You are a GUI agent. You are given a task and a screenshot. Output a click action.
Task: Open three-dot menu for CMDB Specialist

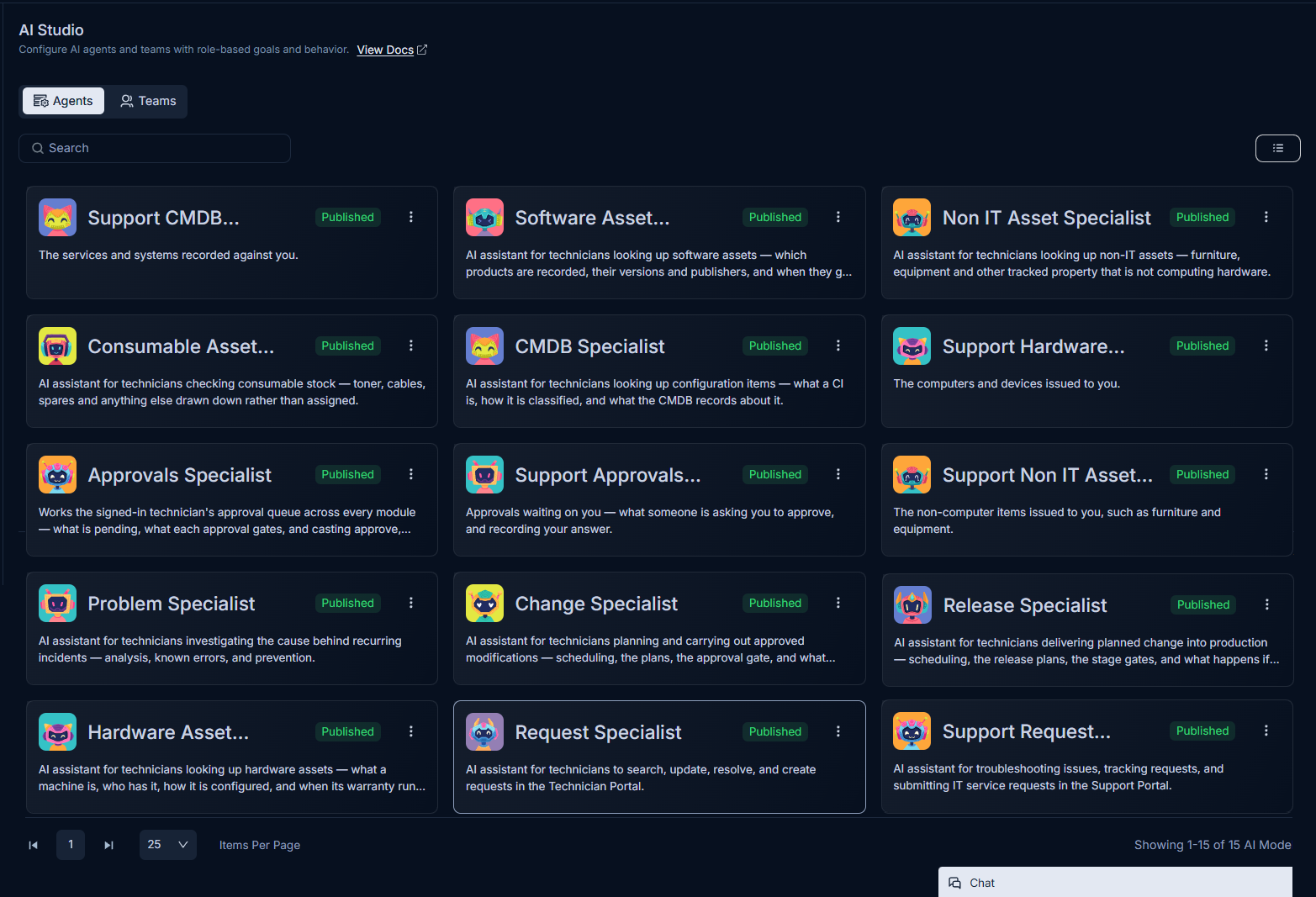coord(838,346)
